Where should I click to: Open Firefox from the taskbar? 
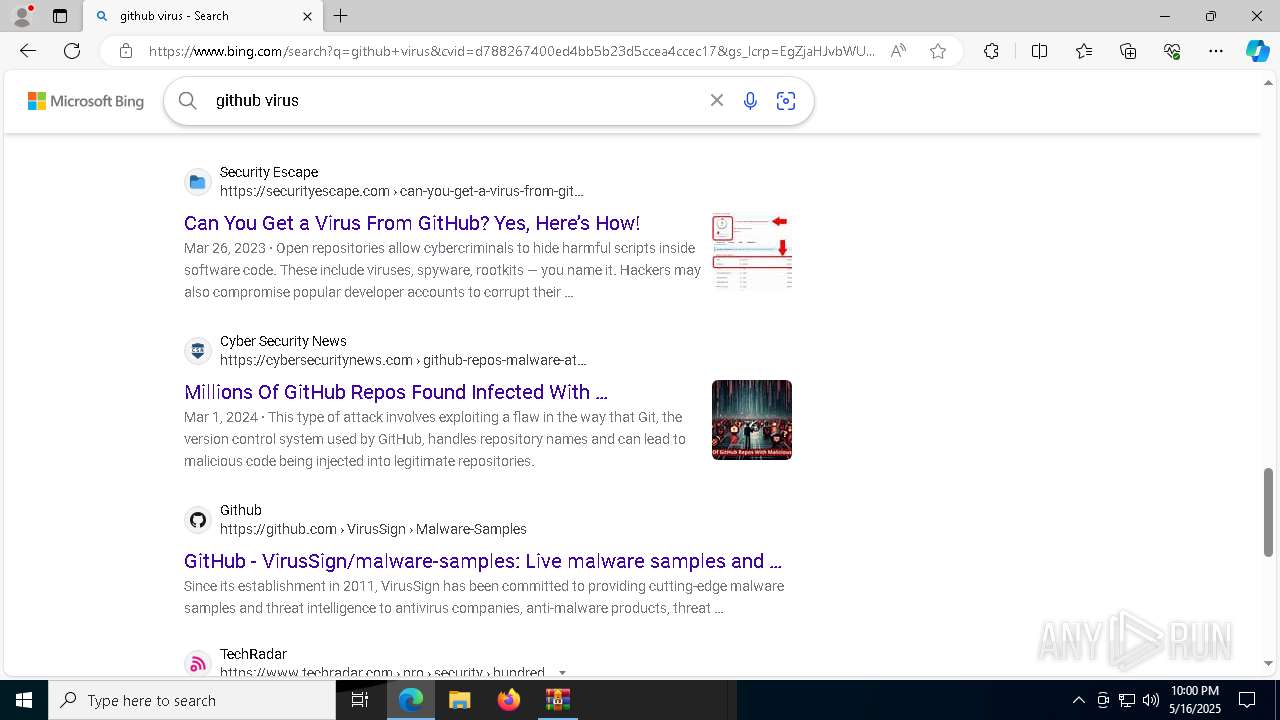click(x=509, y=700)
